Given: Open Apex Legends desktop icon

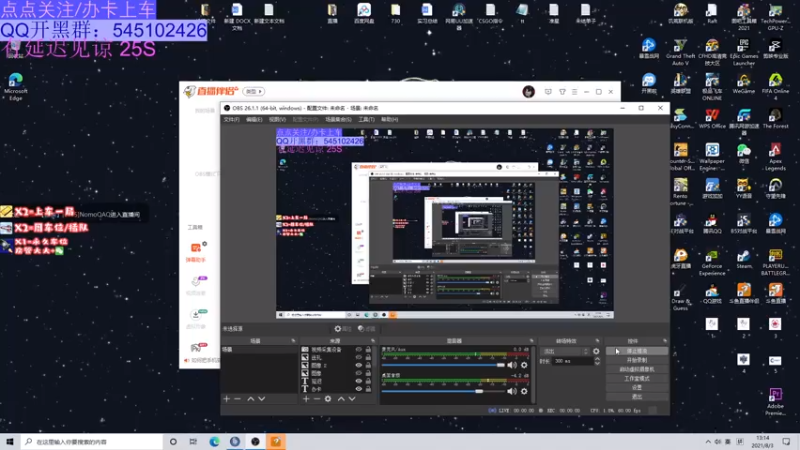Looking at the screenshot, I should (x=775, y=157).
